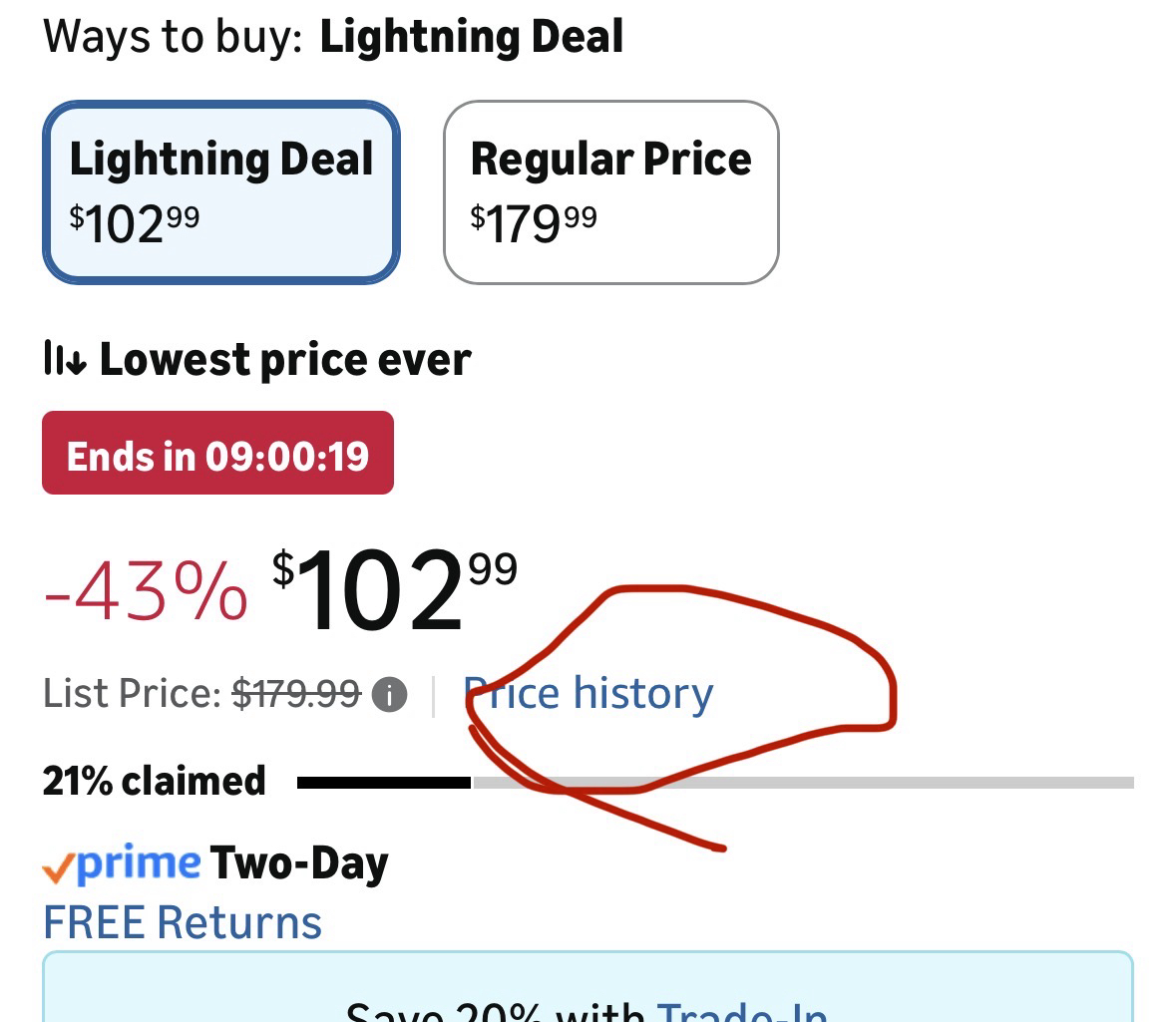Click the struck-through $179.99 list price
The height and width of the screenshot is (1022, 1176).
[296, 694]
